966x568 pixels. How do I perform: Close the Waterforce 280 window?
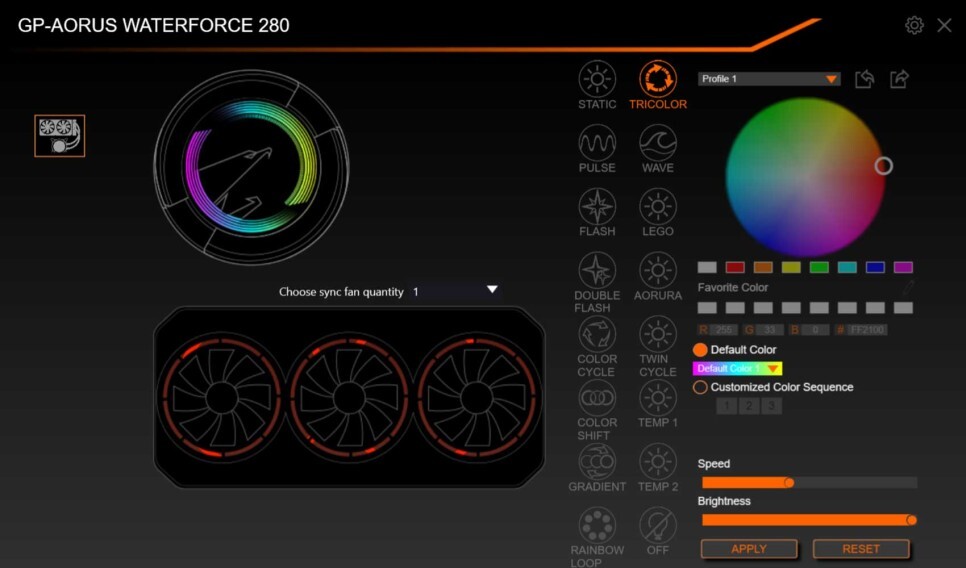[944, 25]
